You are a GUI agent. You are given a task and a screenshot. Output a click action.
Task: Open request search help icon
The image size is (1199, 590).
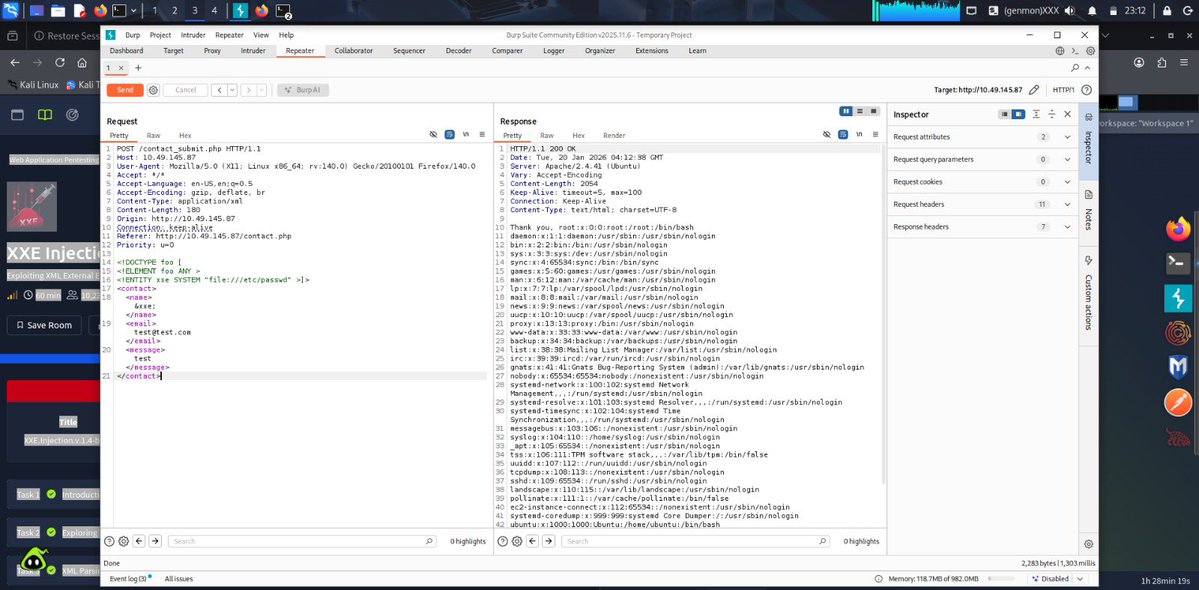[109, 541]
